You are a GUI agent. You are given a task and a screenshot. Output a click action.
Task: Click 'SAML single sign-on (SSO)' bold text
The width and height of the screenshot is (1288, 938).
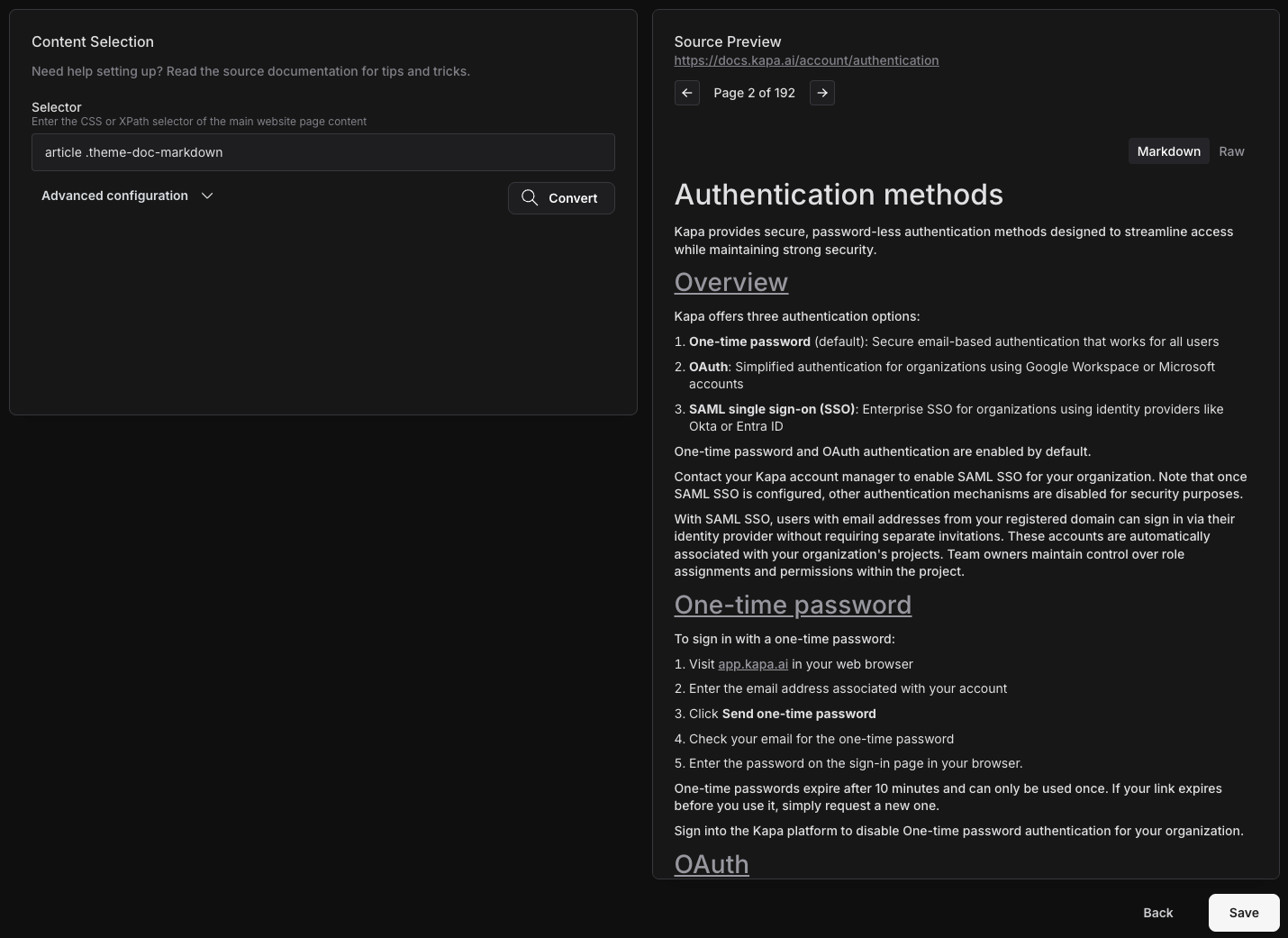click(x=772, y=409)
